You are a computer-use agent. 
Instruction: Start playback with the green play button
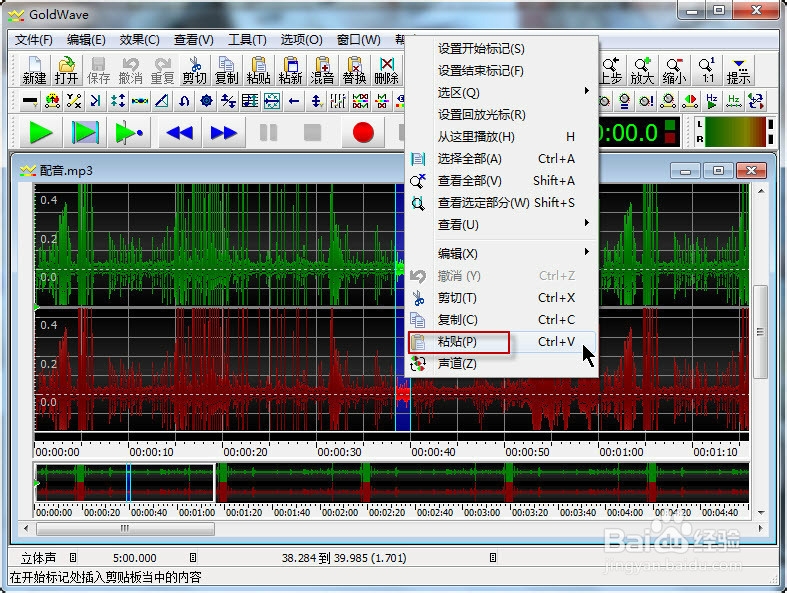tap(41, 133)
